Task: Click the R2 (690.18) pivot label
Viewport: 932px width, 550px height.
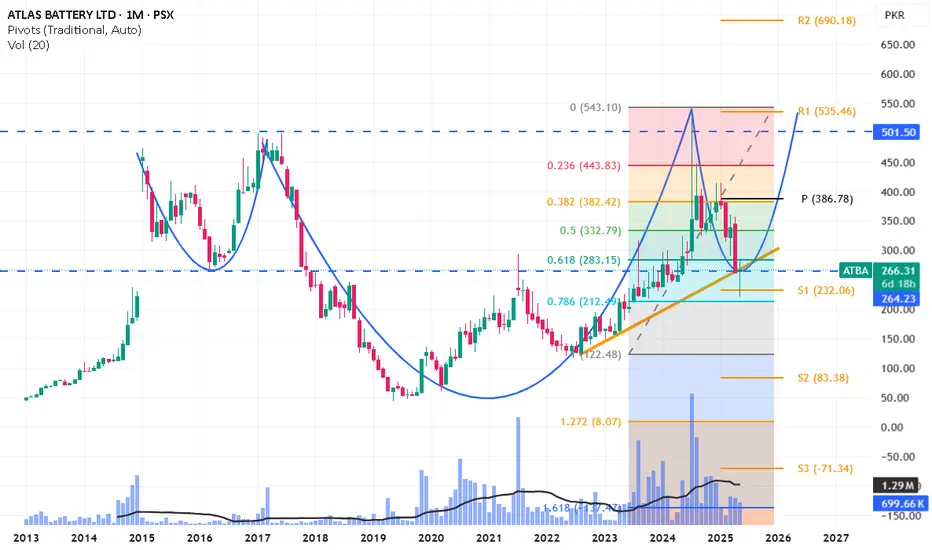Action: 826,21
